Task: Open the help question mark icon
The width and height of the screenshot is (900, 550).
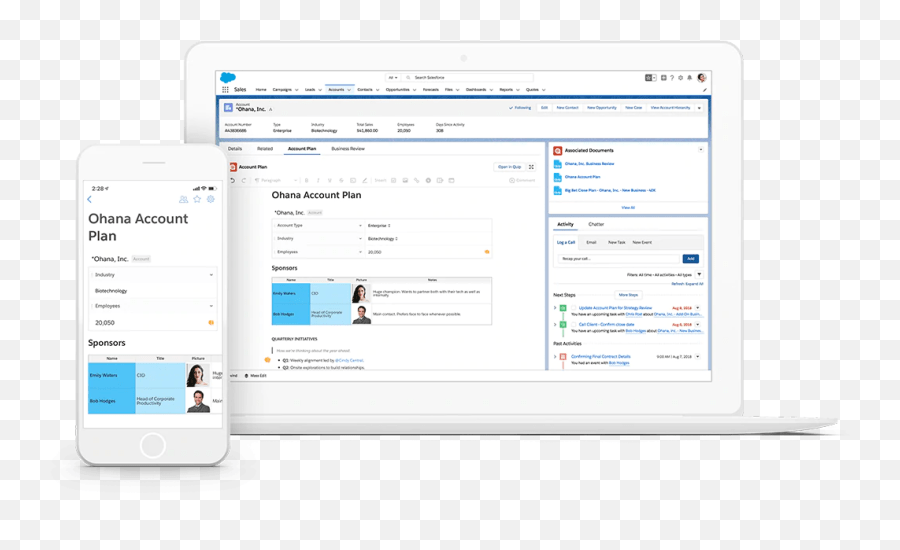Action: (x=672, y=78)
